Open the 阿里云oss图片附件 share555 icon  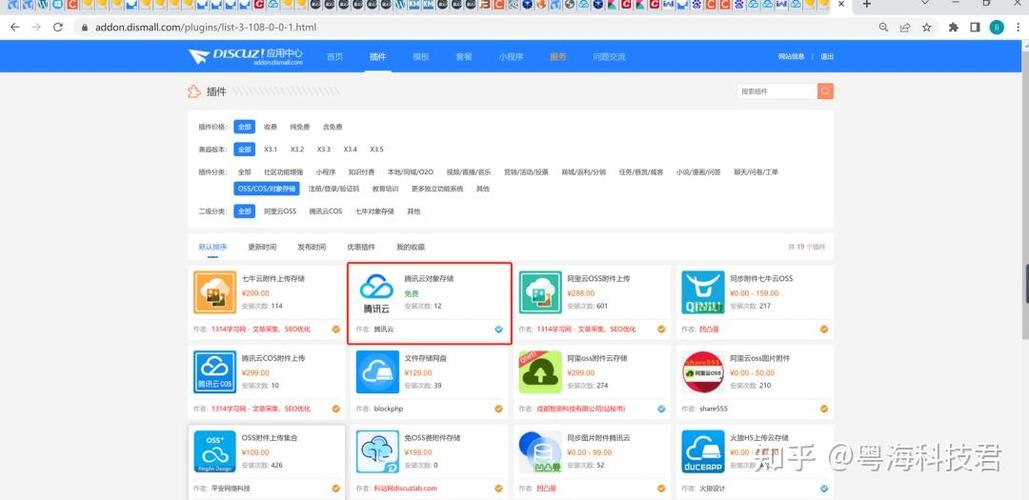click(x=703, y=371)
